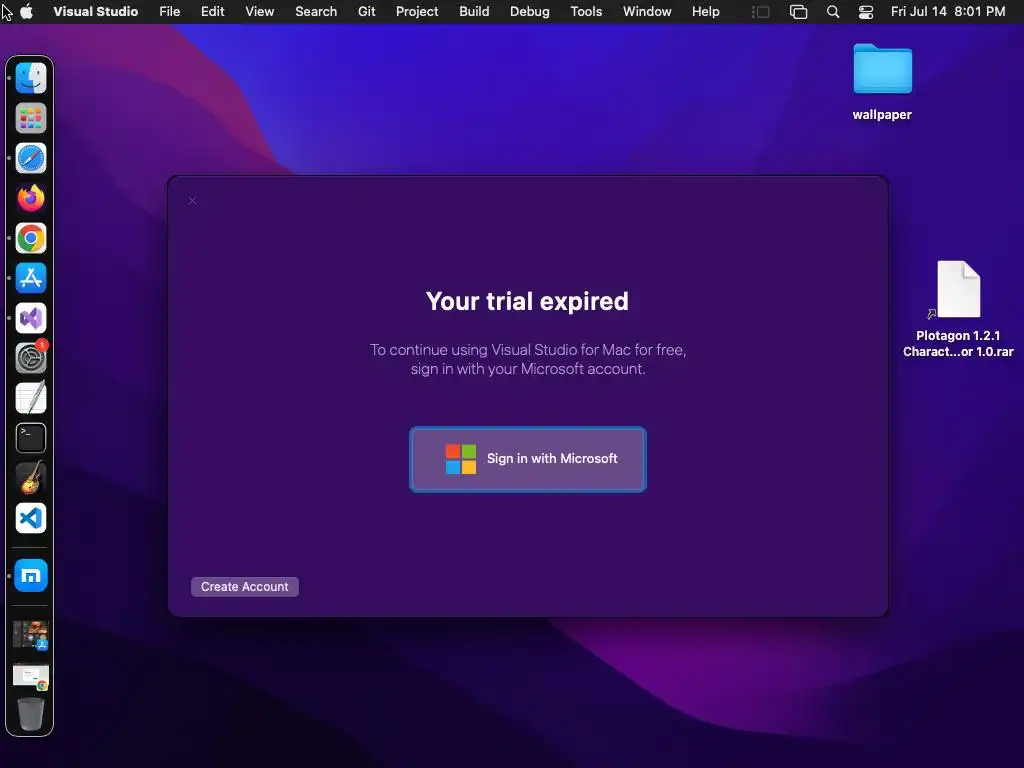Open the Trash in the dock
This screenshot has width=1024, height=768.
[31, 713]
